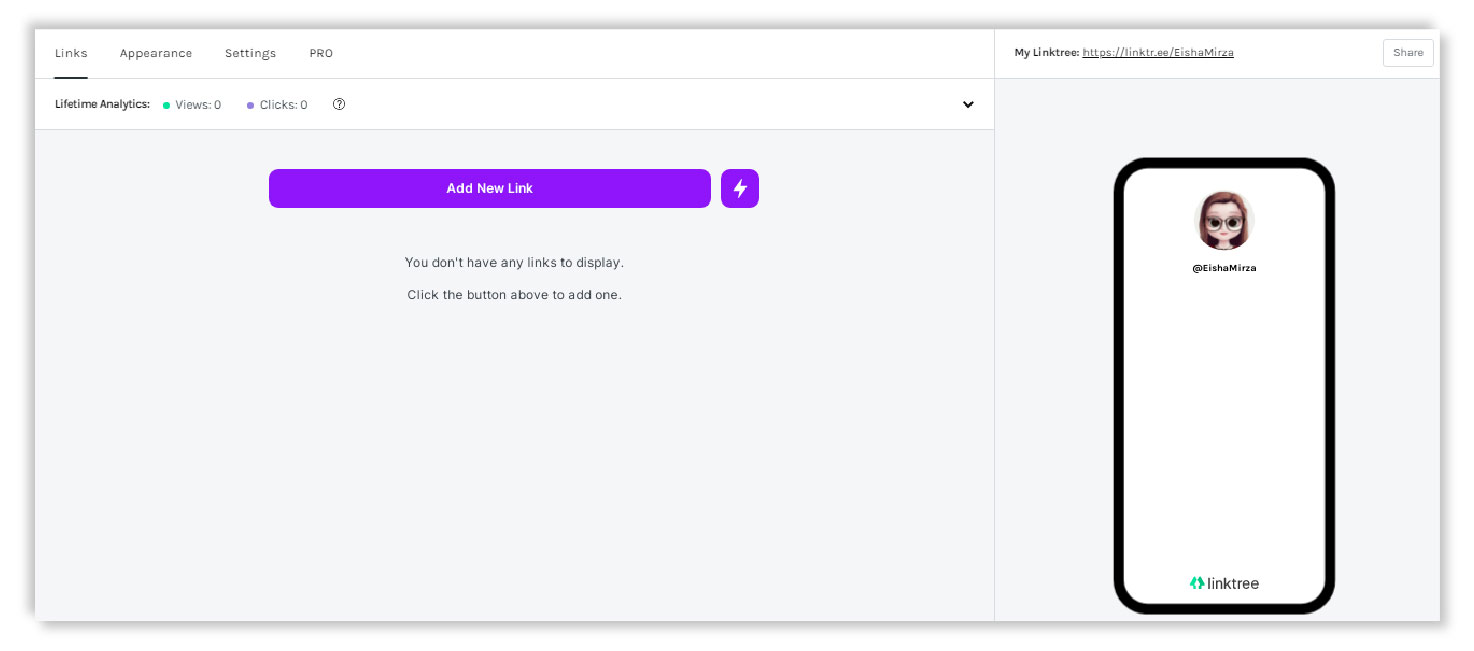Image resolution: width=1474 pixels, height=651 pixels.
Task: Select the purple Clicks indicator dot
Action: click(x=250, y=104)
